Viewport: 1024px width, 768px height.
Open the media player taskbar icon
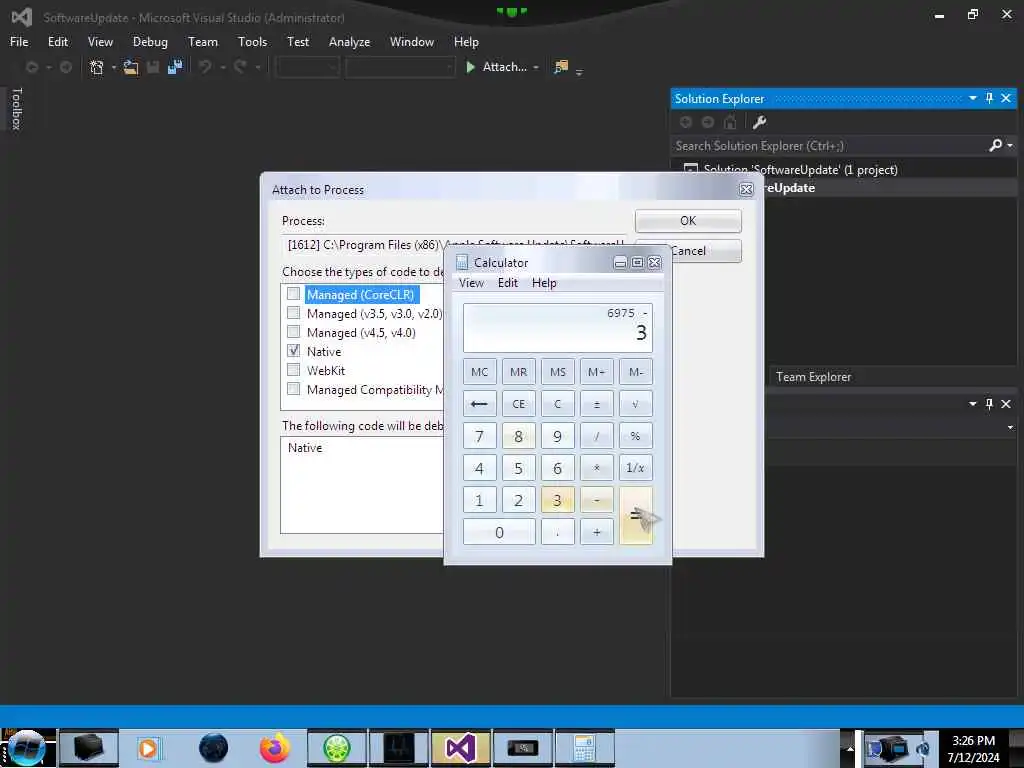click(x=148, y=748)
